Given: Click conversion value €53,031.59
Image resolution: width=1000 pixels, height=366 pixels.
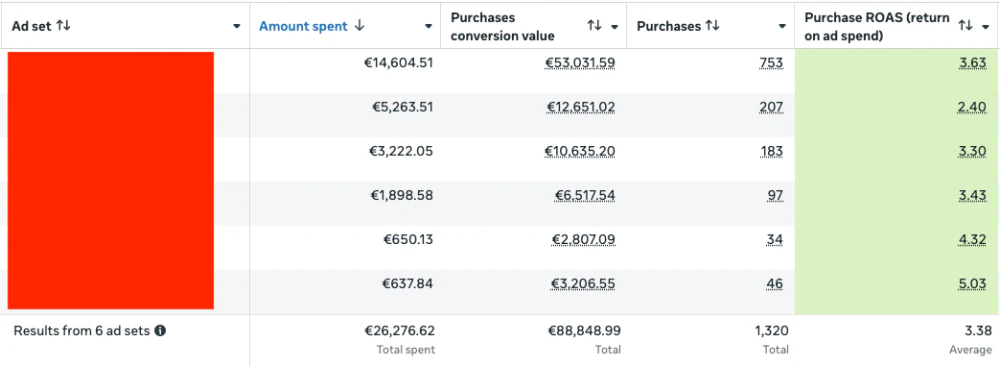Looking at the screenshot, I should 580,62.
